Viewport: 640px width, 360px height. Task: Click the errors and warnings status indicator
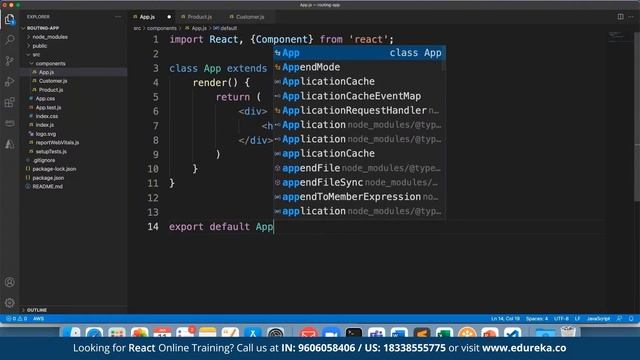[16, 318]
